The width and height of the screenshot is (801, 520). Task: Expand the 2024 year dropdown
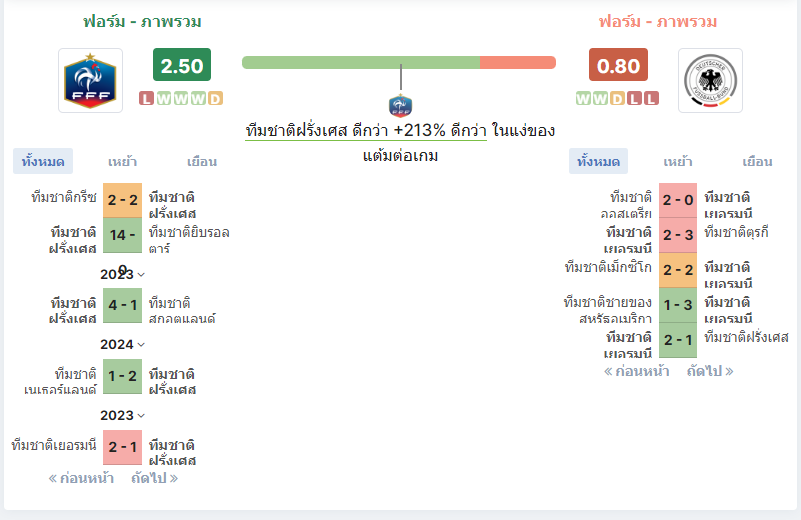pos(123,344)
